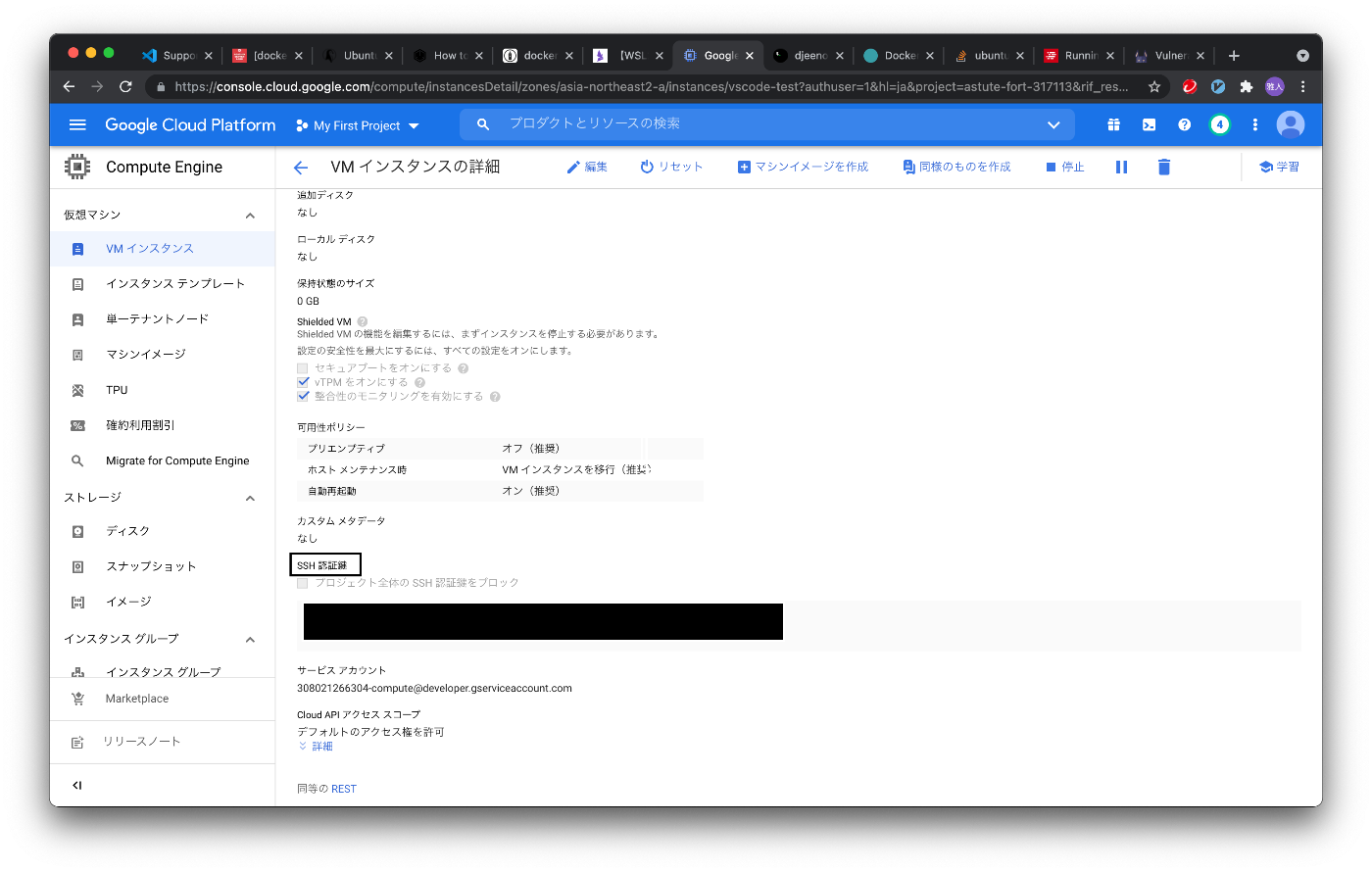Click リセット reset button
Screen dimensions: 1372x872
pos(671,168)
